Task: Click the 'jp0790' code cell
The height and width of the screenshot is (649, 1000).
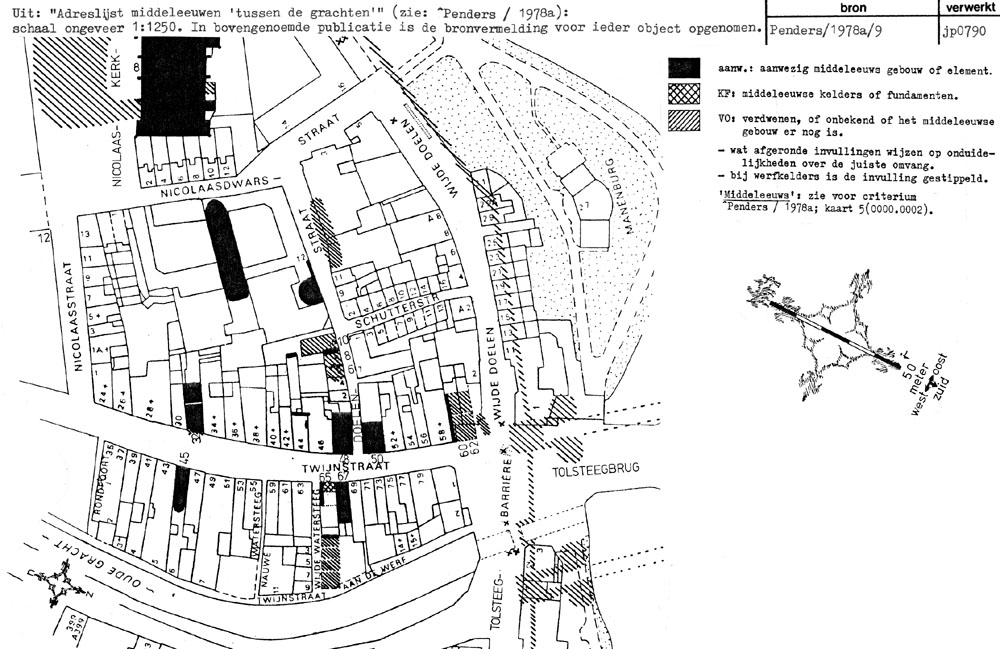Action: tap(964, 31)
